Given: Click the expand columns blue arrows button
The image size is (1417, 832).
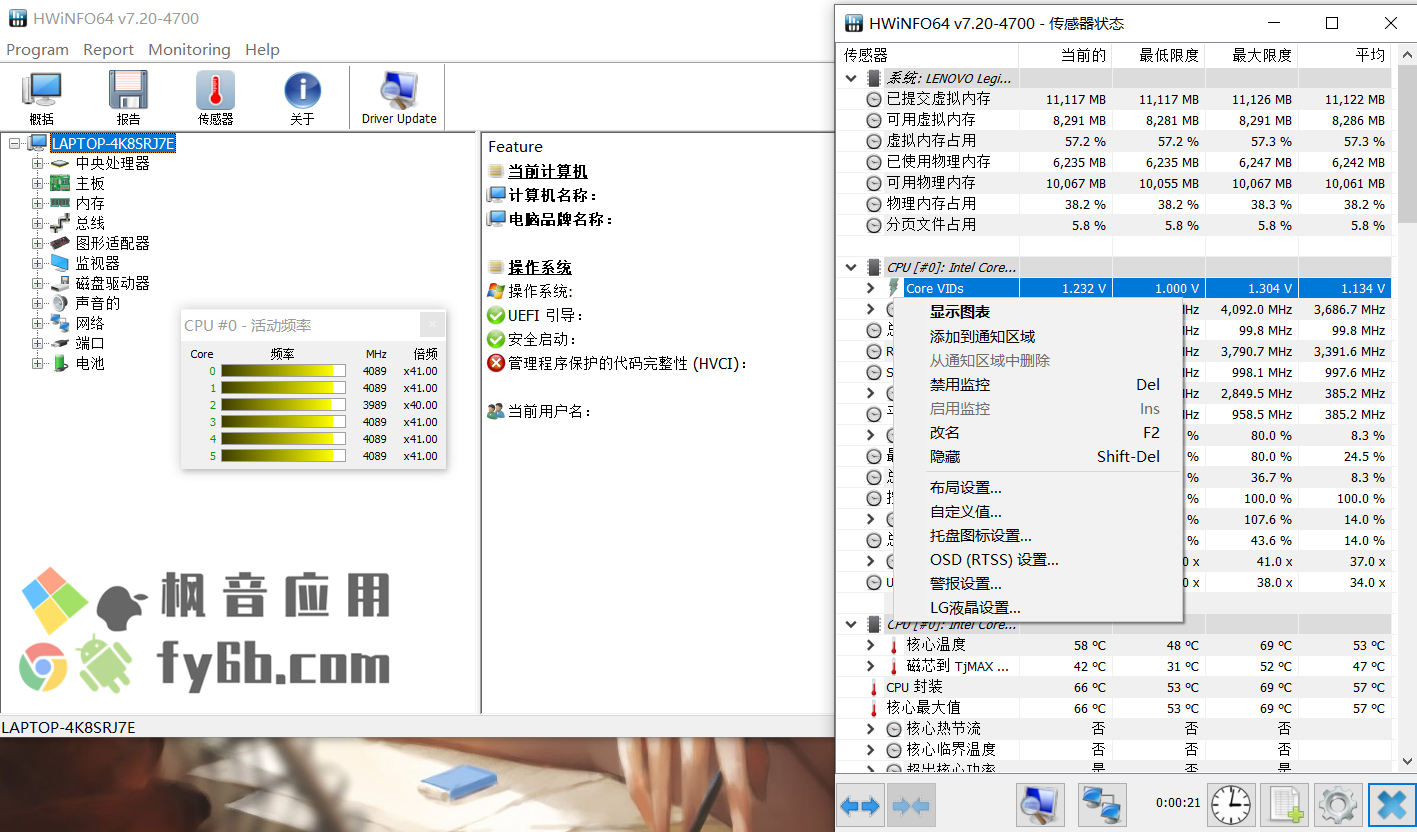Looking at the screenshot, I should [x=860, y=805].
